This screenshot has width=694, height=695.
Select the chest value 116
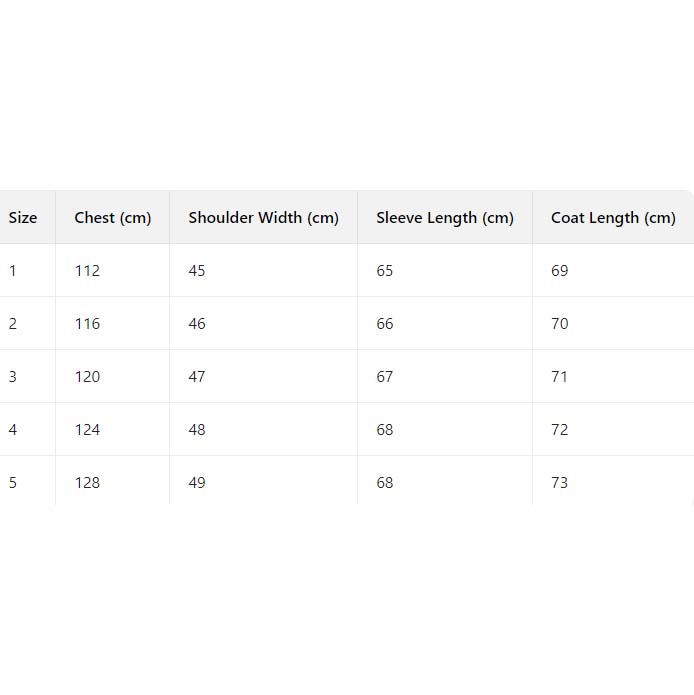tap(87, 324)
